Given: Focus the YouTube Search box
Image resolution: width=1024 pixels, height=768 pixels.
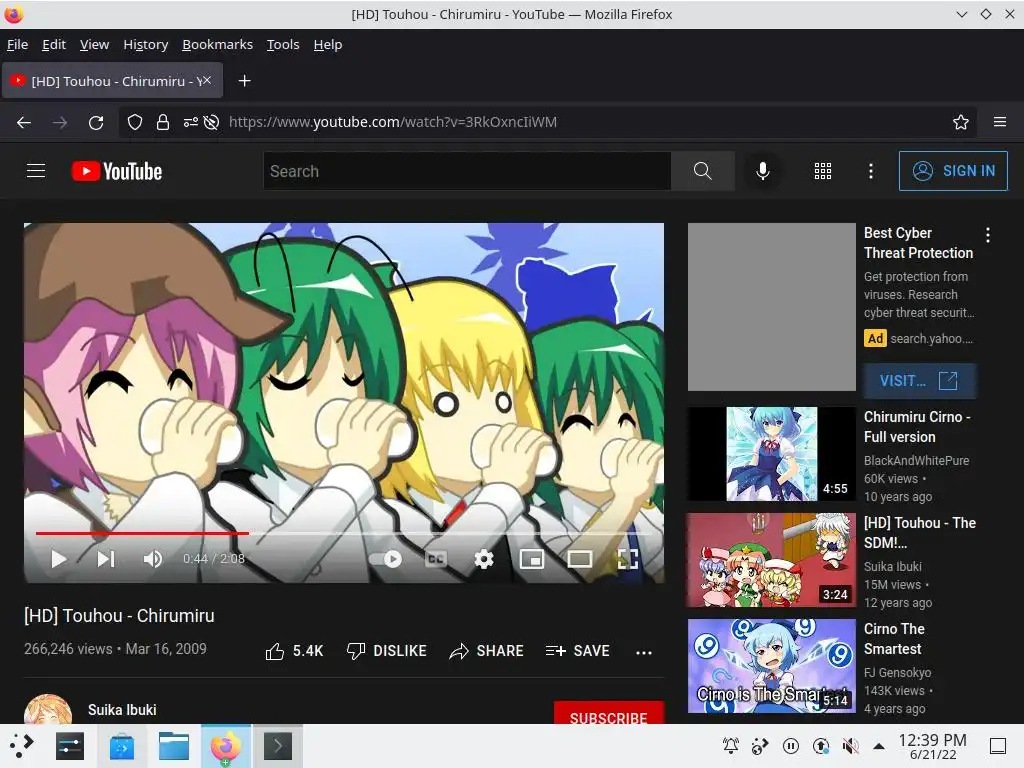Looking at the screenshot, I should tap(467, 171).
